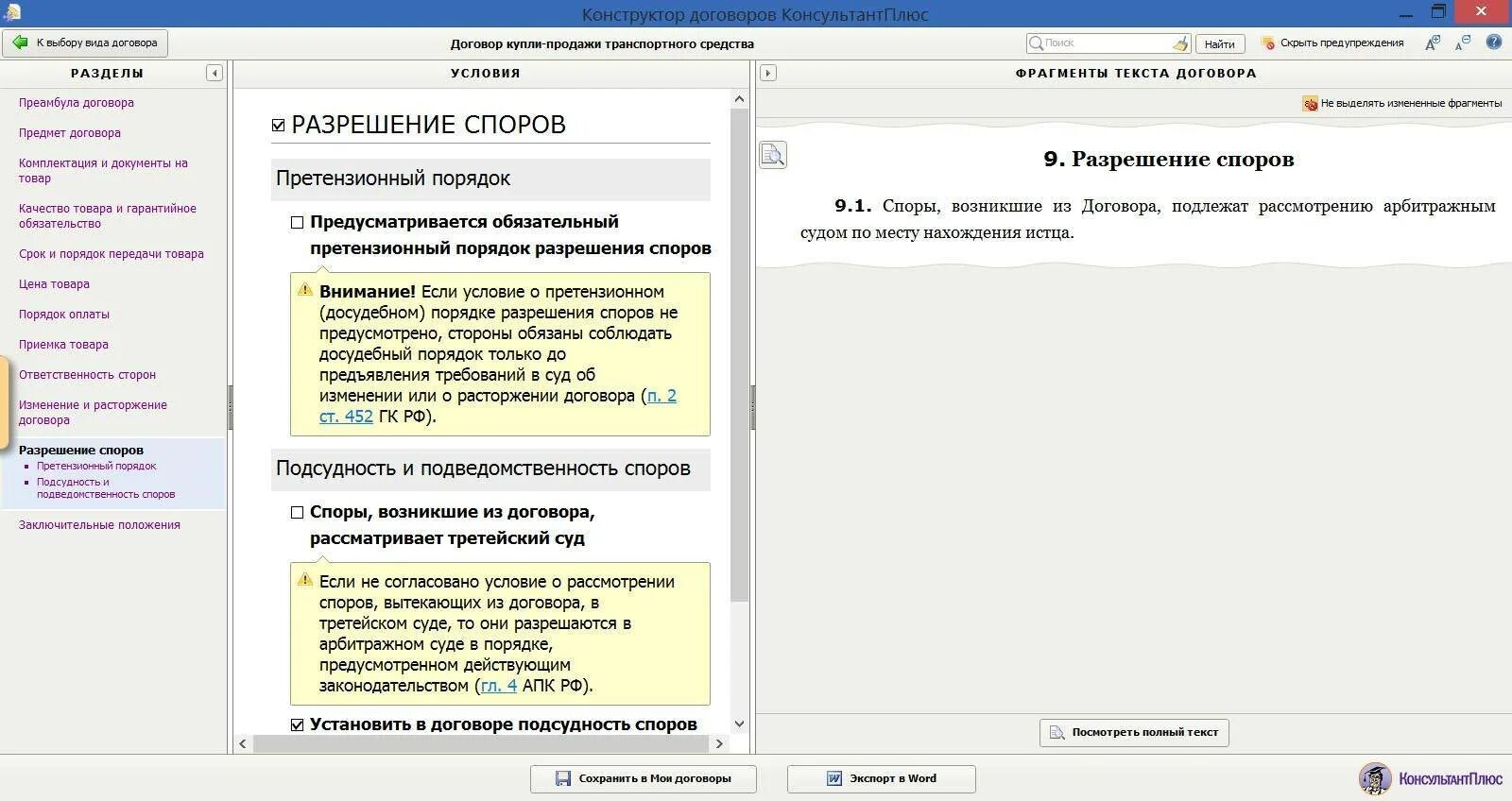This screenshot has width=1512, height=801.
Task: Open Заключительные положения section
Action: click(99, 525)
